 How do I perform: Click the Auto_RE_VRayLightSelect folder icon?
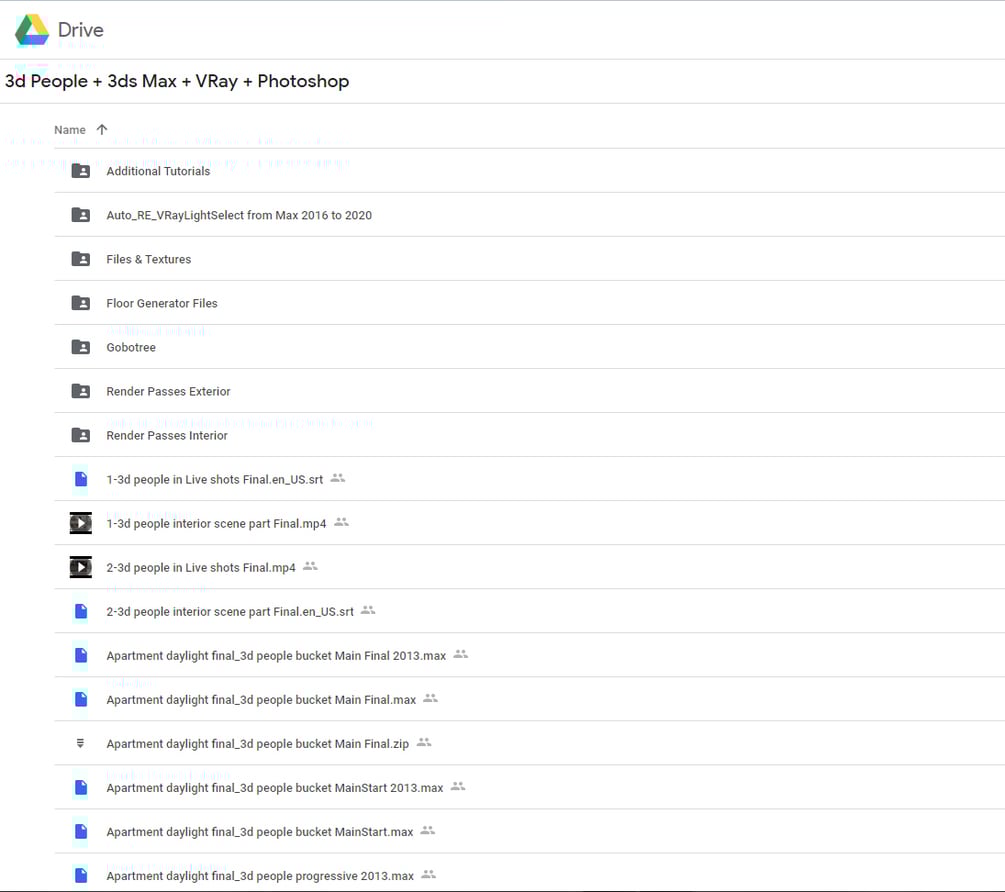[81, 215]
